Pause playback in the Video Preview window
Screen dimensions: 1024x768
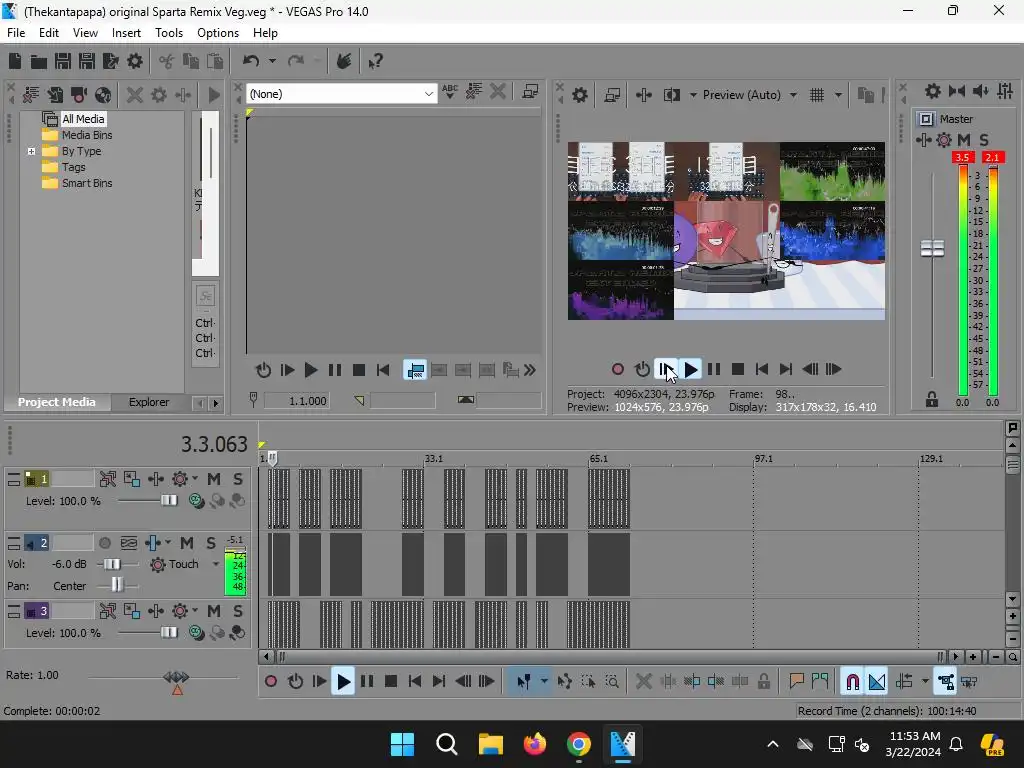click(x=714, y=370)
